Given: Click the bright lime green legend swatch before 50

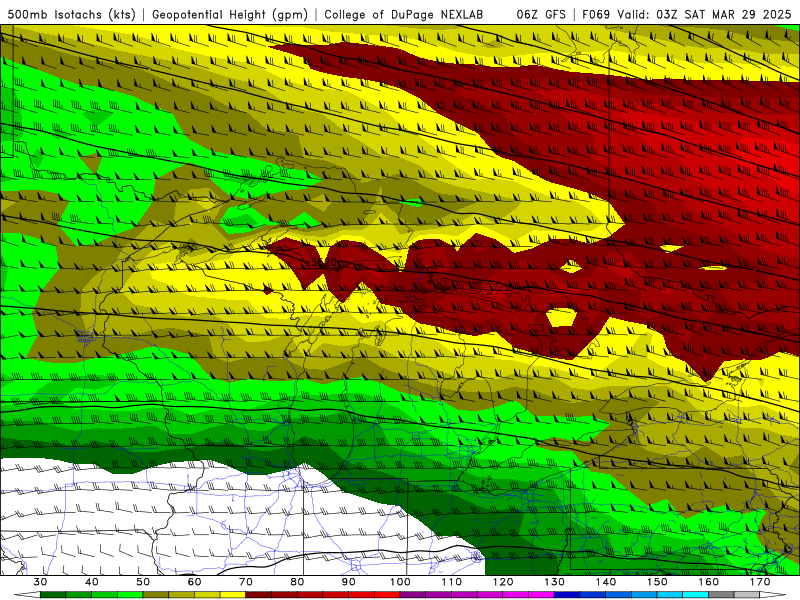Looking at the screenshot, I should (x=130, y=595).
